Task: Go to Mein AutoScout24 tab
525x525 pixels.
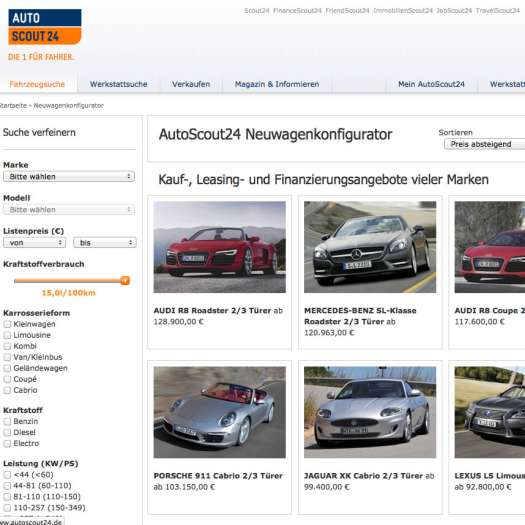Action: coord(431,84)
